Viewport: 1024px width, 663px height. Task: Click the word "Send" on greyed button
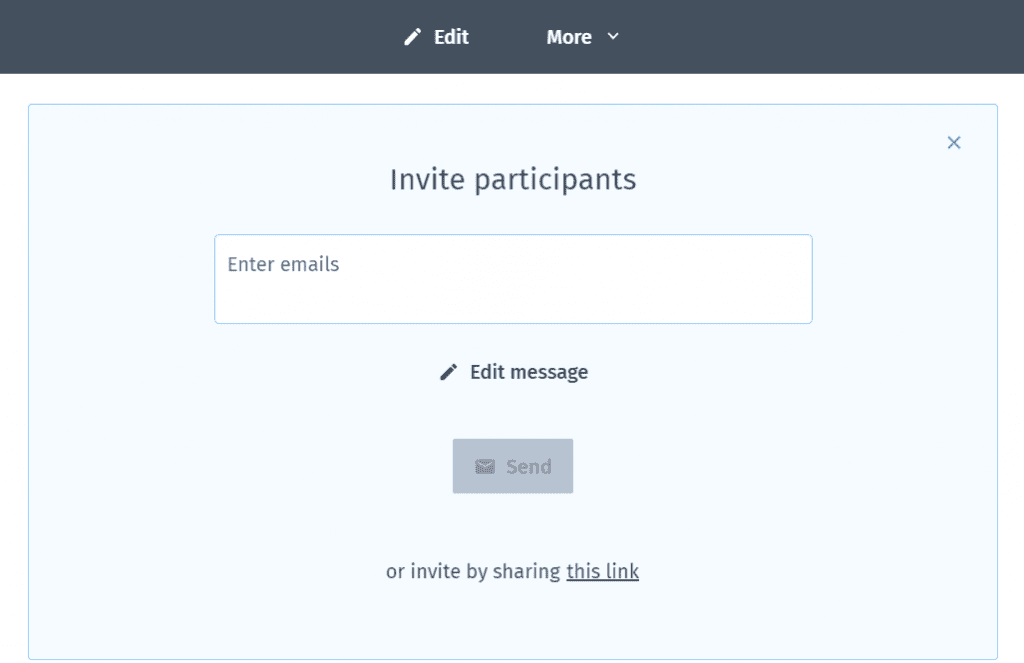(529, 466)
